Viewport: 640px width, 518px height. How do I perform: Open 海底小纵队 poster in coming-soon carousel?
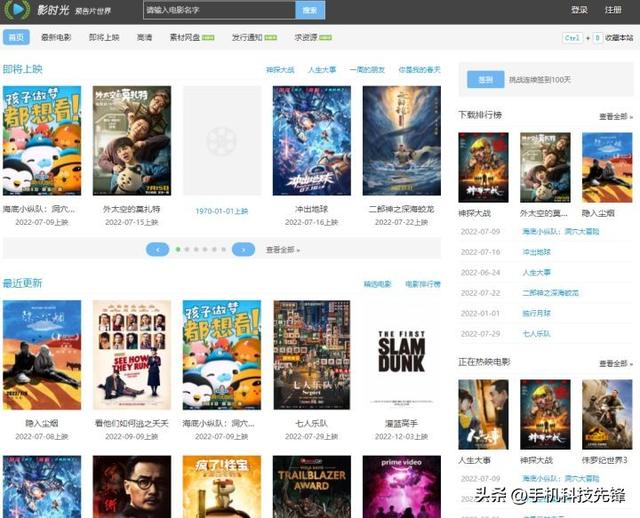pyautogui.click(x=42, y=140)
